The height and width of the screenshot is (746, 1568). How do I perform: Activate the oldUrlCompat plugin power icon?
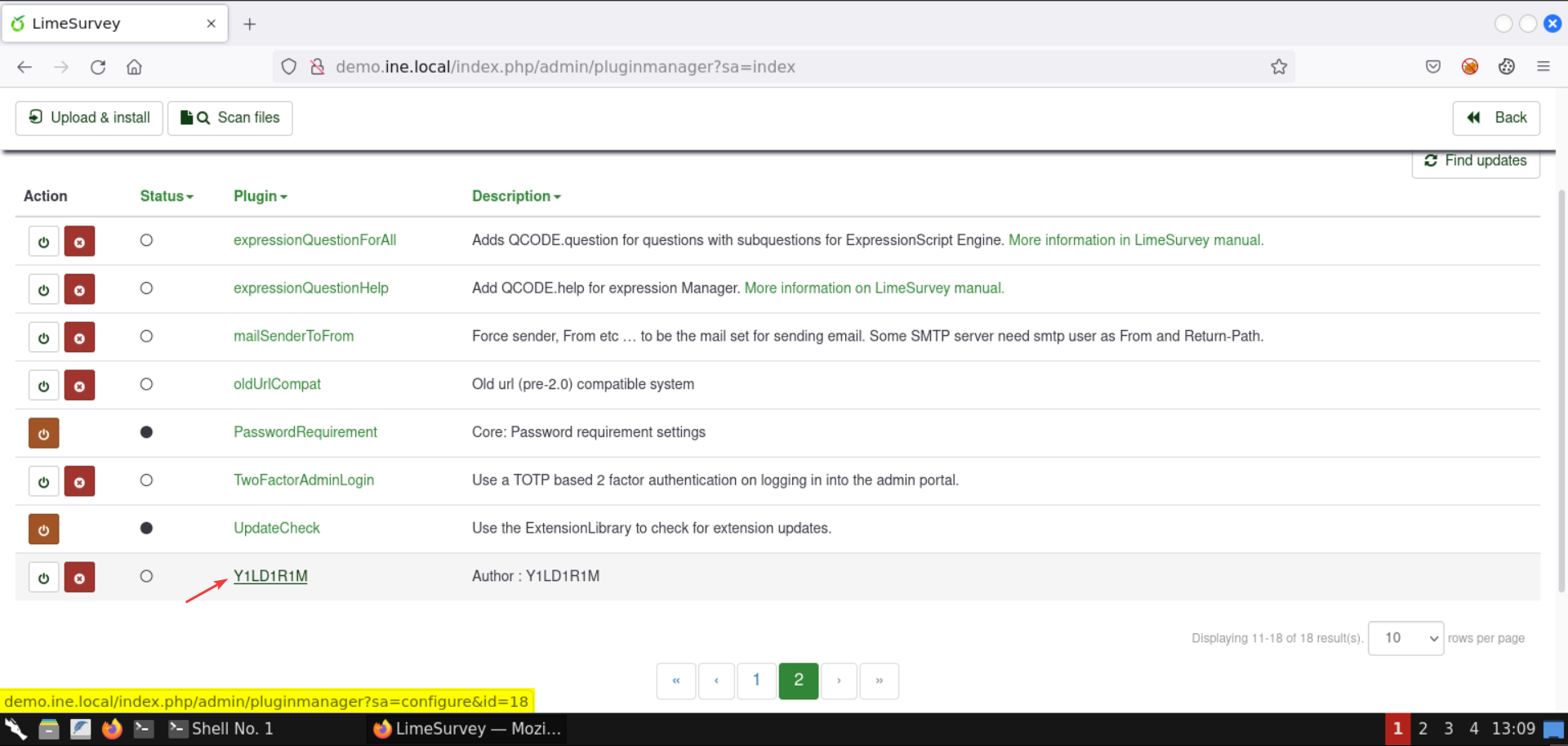pyautogui.click(x=43, y=385)
